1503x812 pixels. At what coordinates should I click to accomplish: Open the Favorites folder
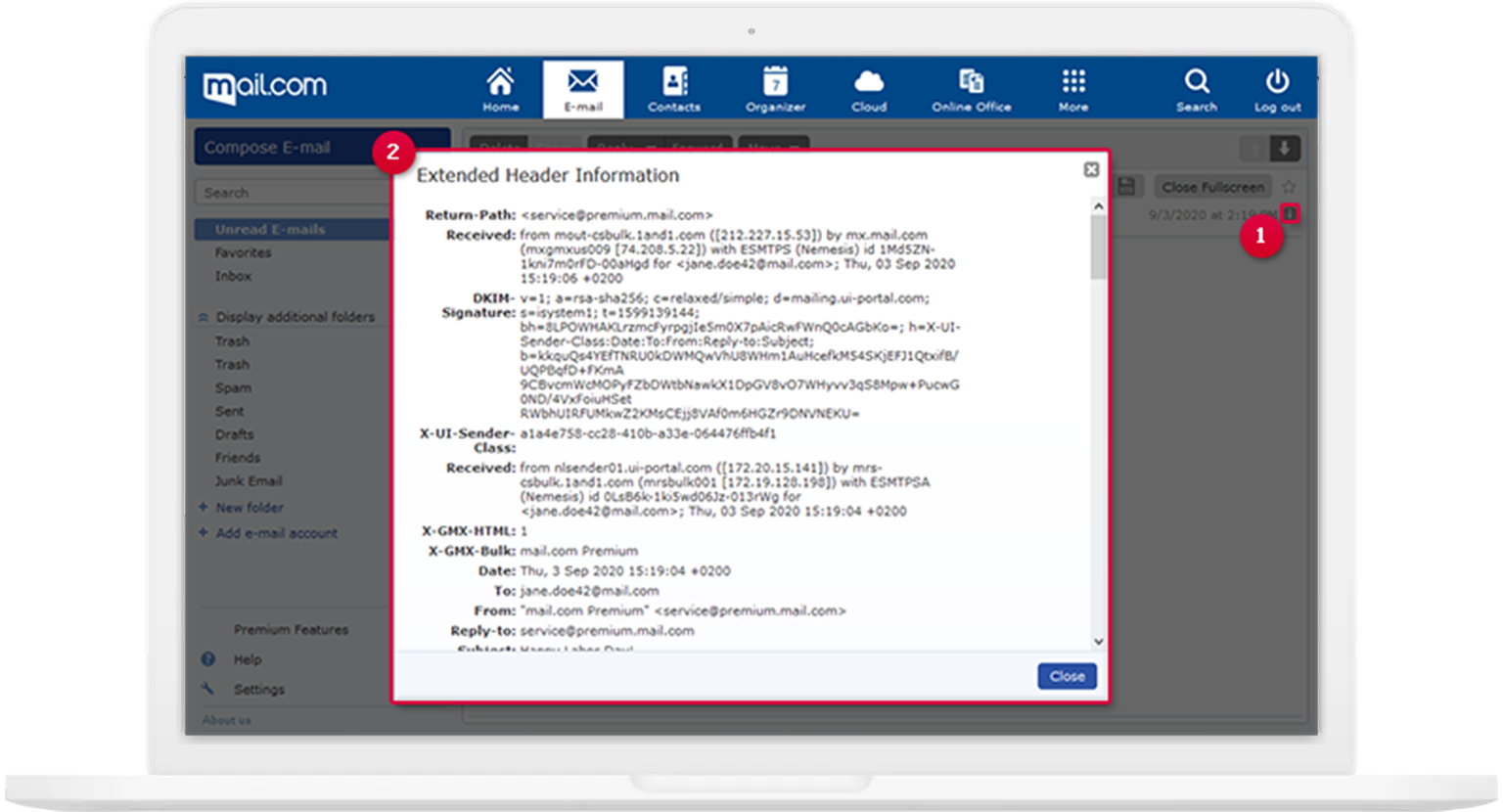click(243, 252)
